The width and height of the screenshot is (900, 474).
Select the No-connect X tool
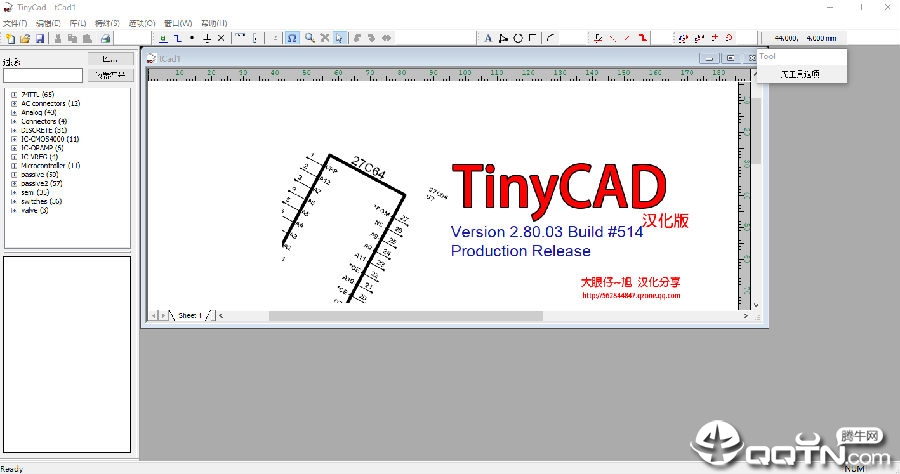click(x=221, y=38)
